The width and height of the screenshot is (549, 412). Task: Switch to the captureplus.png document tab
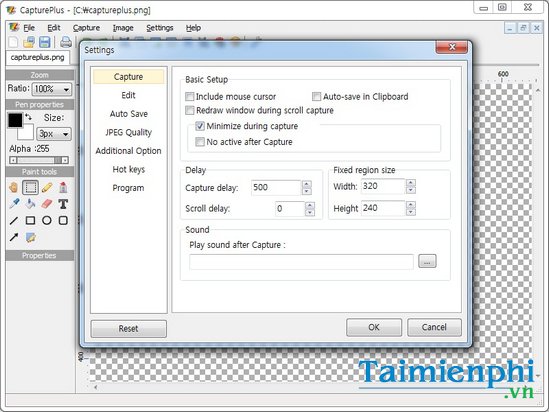tap(37, 57)
